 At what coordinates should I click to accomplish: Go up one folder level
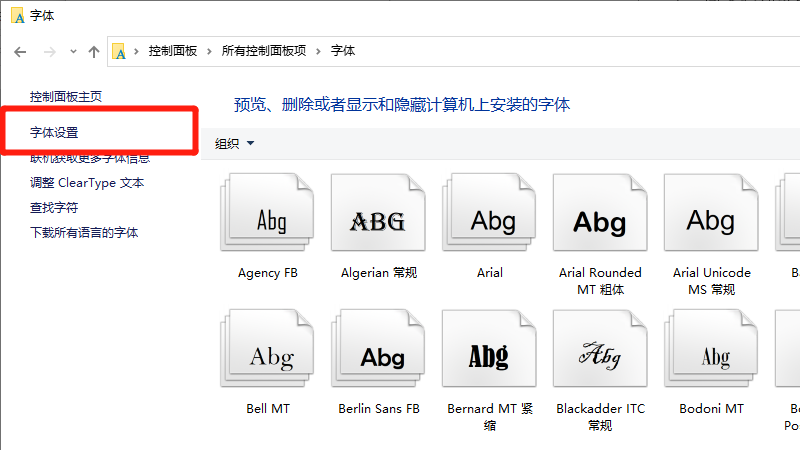[94, 52]
